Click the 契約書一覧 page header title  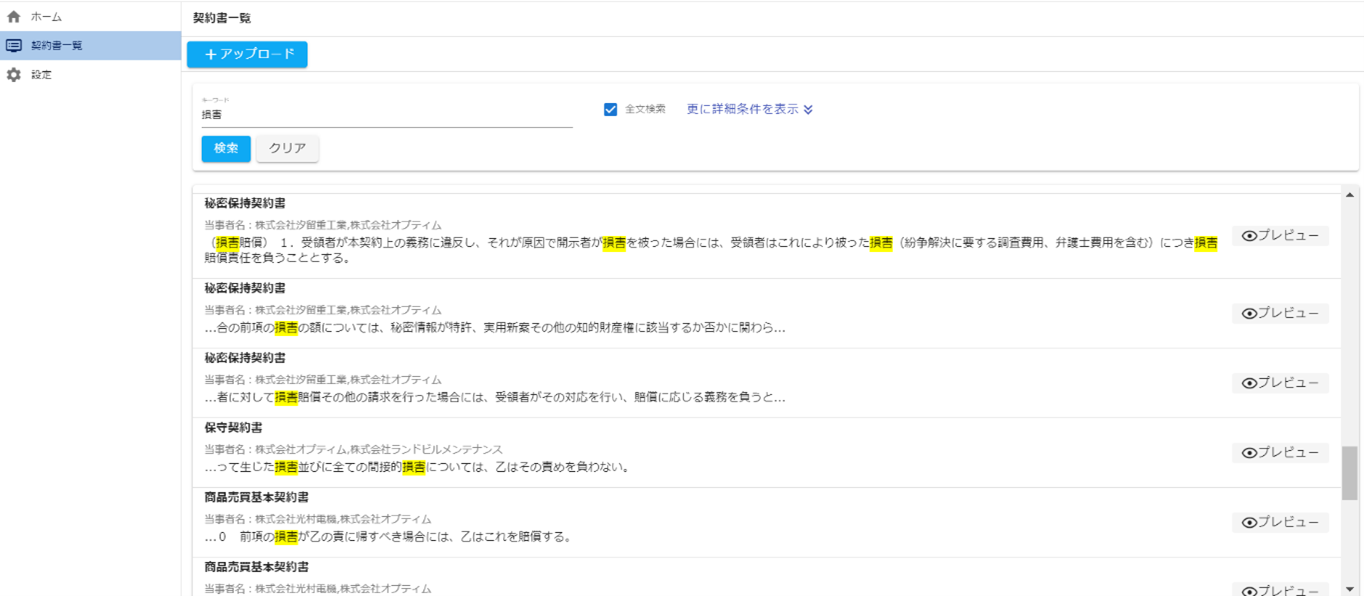(x=222, y=18)
